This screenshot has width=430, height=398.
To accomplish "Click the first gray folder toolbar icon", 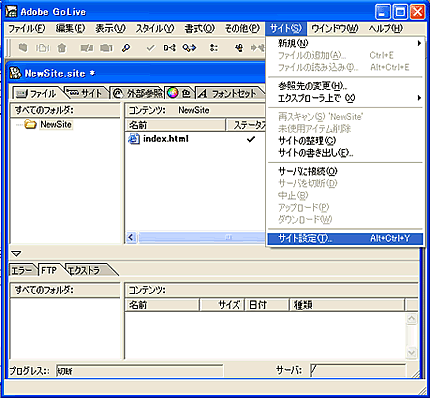I will tap(23, 48).
